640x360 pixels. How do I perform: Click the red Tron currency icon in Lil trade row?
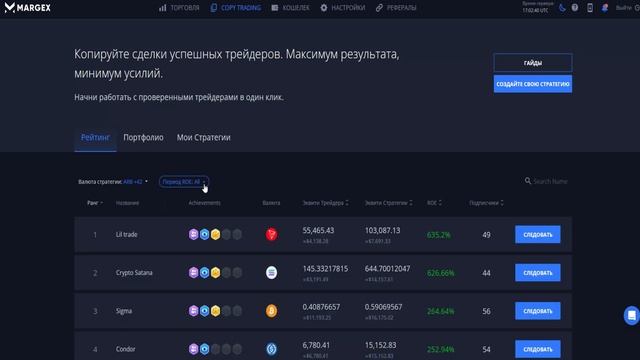(x=271, y=234)
